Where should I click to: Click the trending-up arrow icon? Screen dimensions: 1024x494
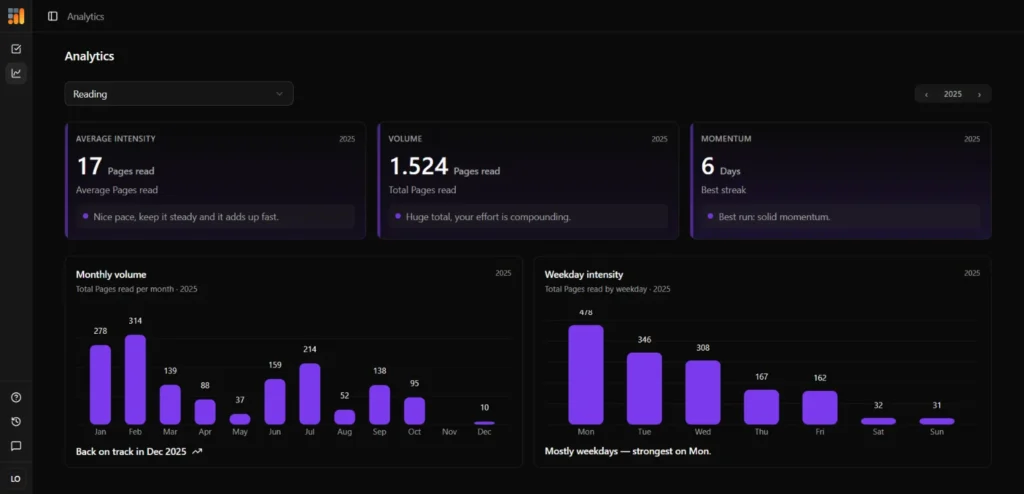tap(197, 452)
